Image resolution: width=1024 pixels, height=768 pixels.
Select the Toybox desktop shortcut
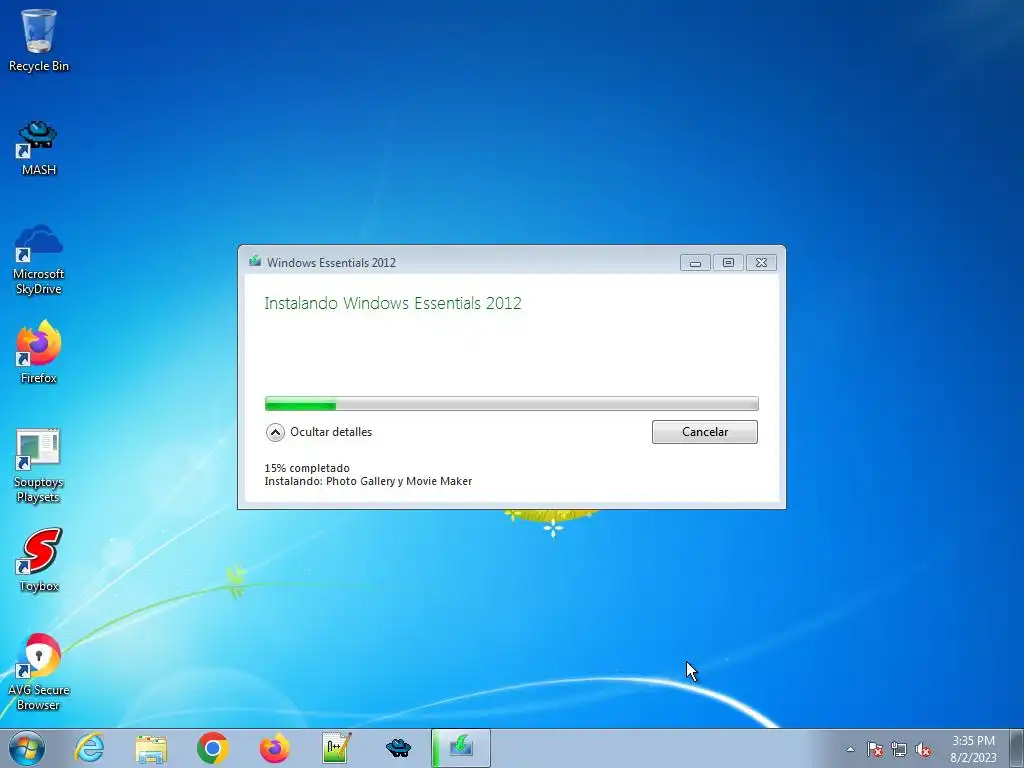click(39, 560)
